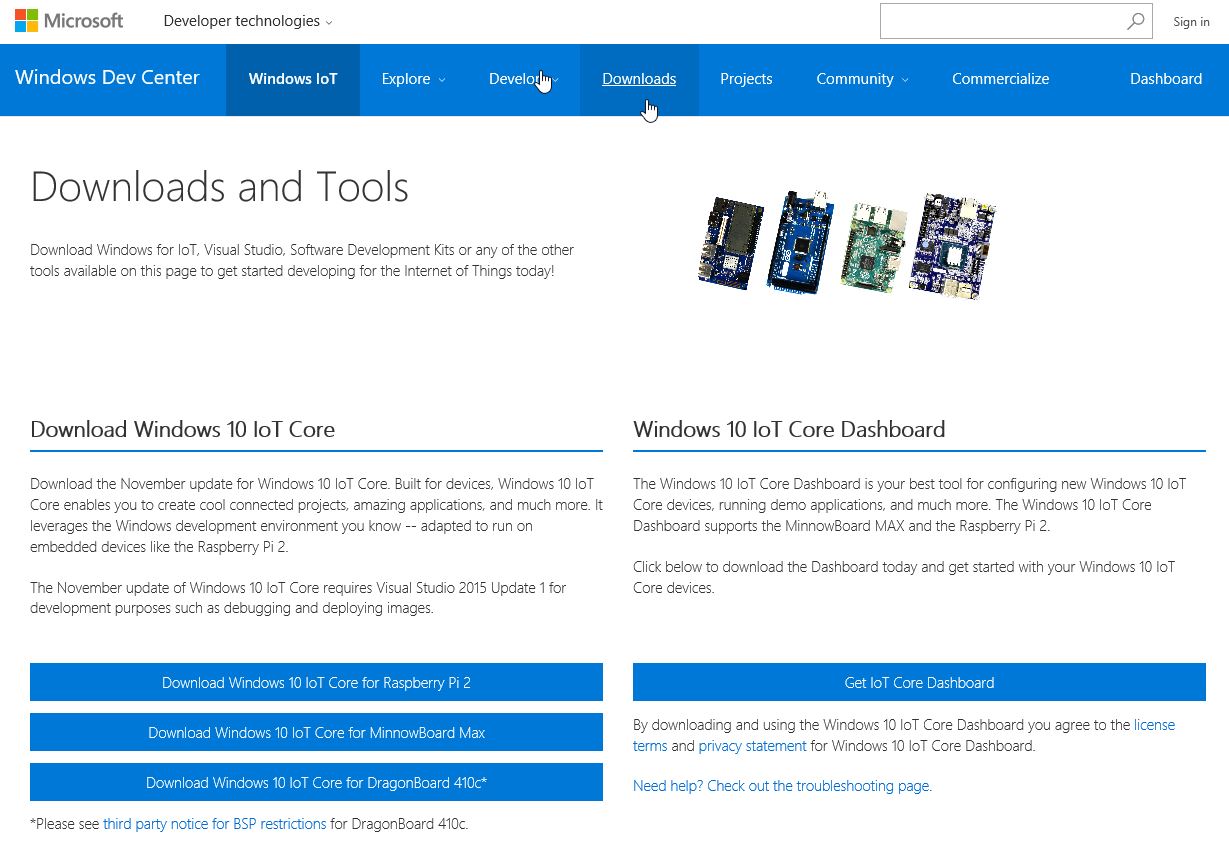Click the Downloads and Tools heading
The image size is (1229, 846).
pos(220,187)
